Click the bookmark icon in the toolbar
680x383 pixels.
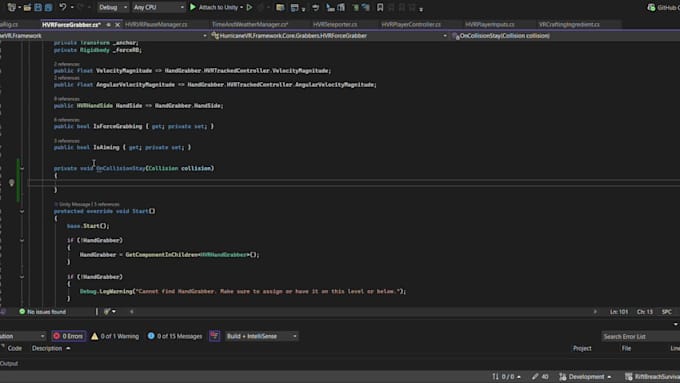(x=380, y=7)
